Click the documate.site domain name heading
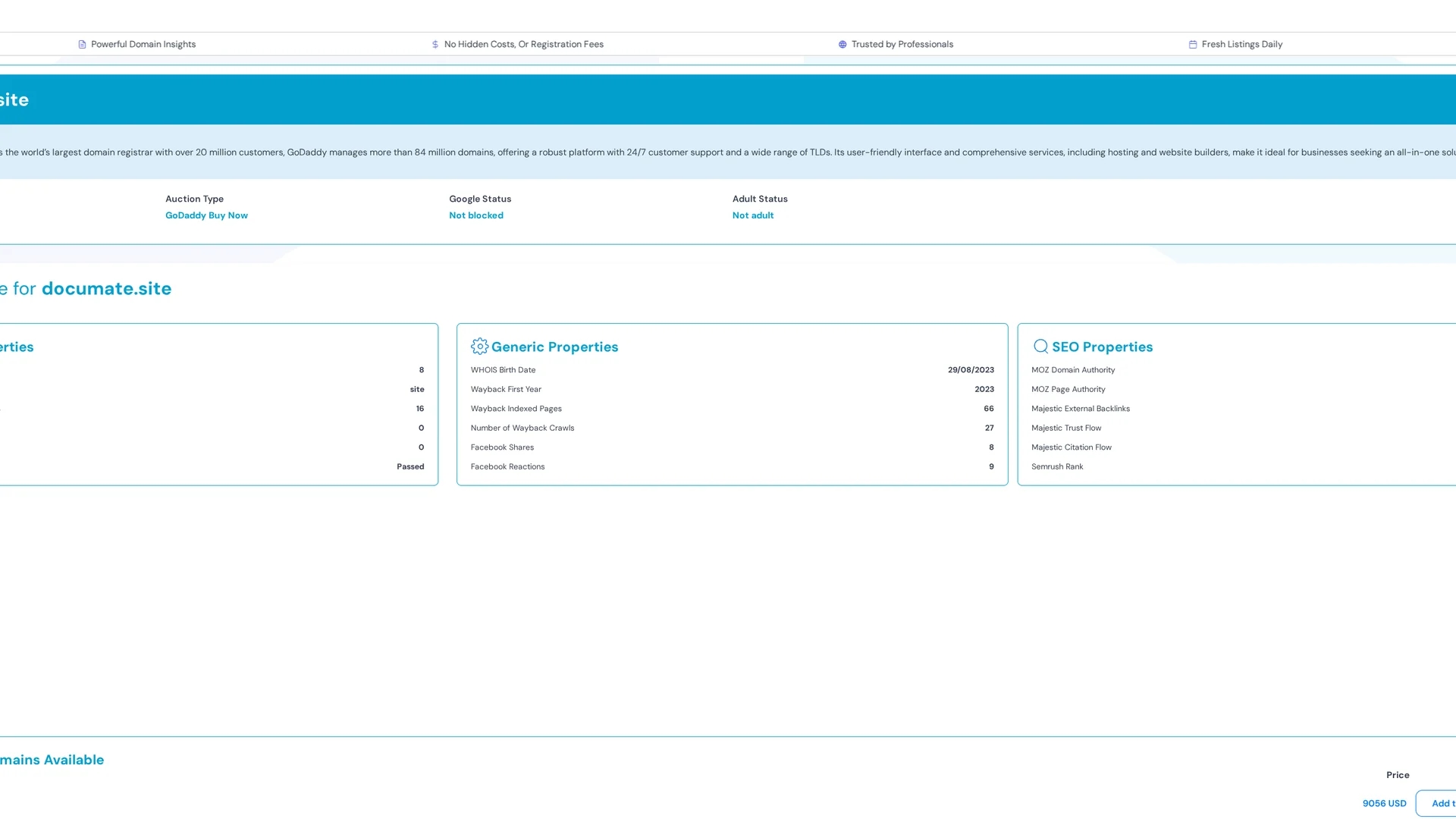The height and width of the screenshot is (819, 1456). (x=106, y=289)
